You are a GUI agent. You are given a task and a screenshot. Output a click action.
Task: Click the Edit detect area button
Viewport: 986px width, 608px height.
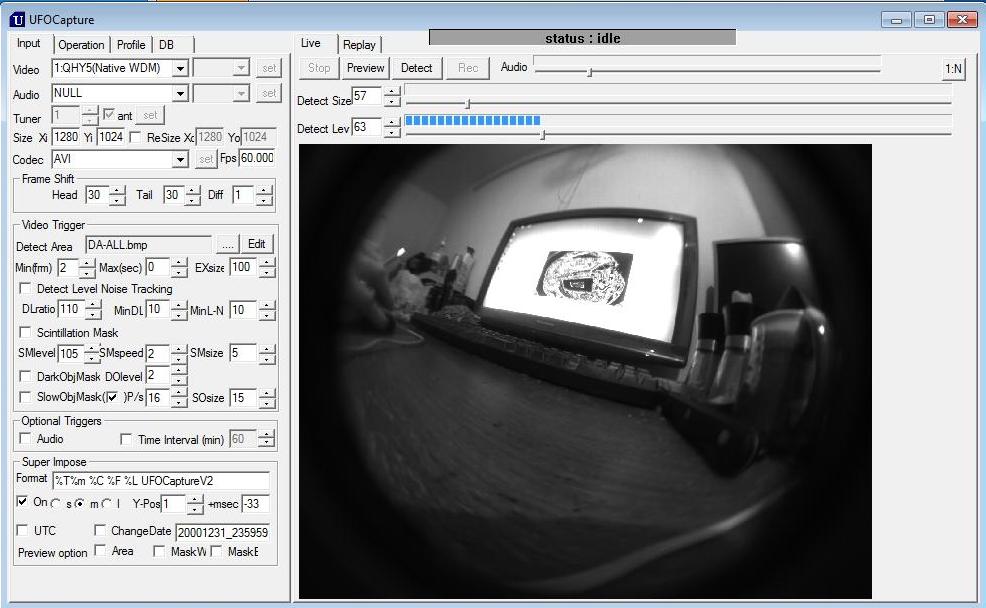257,244
